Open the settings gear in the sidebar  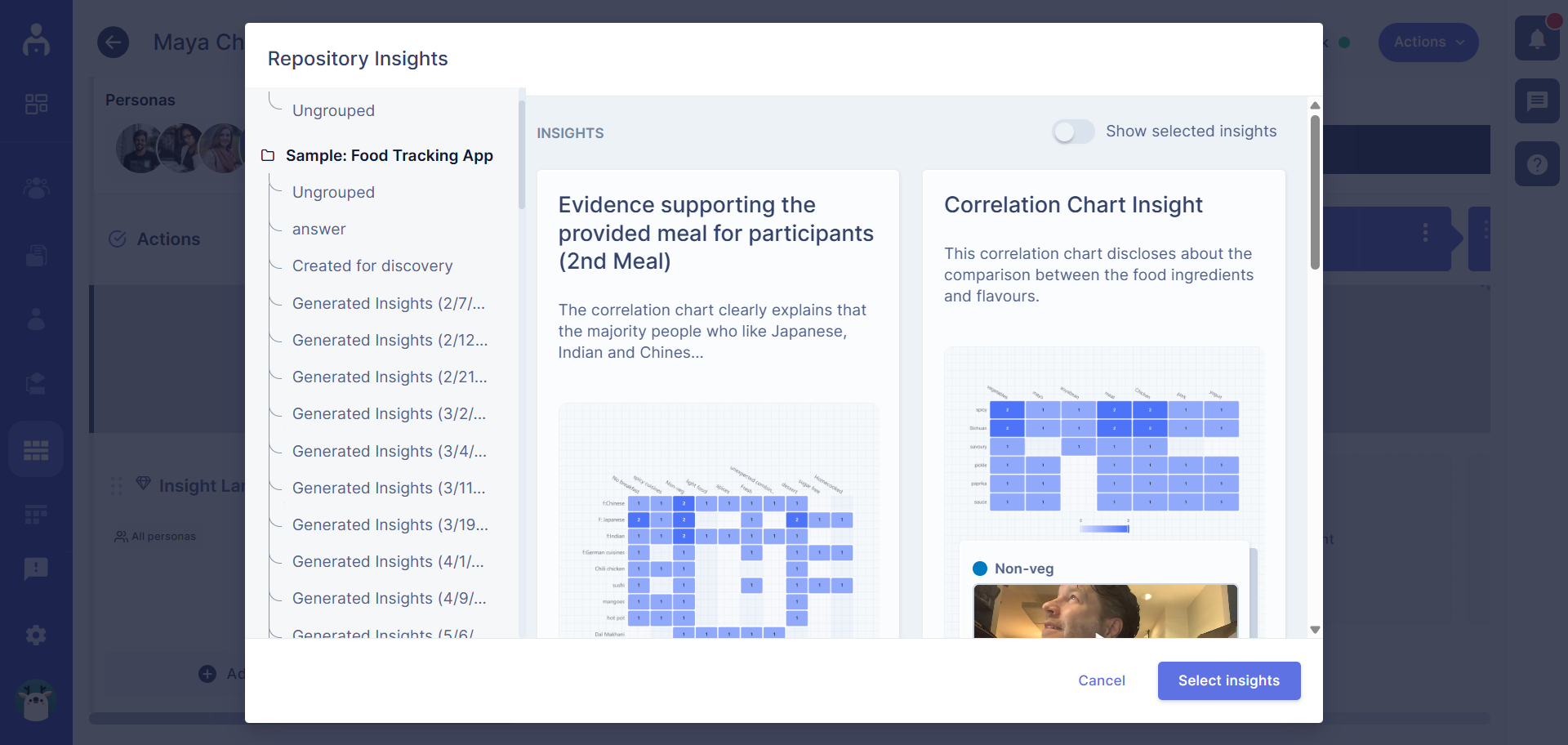click(x=36, y=635)
